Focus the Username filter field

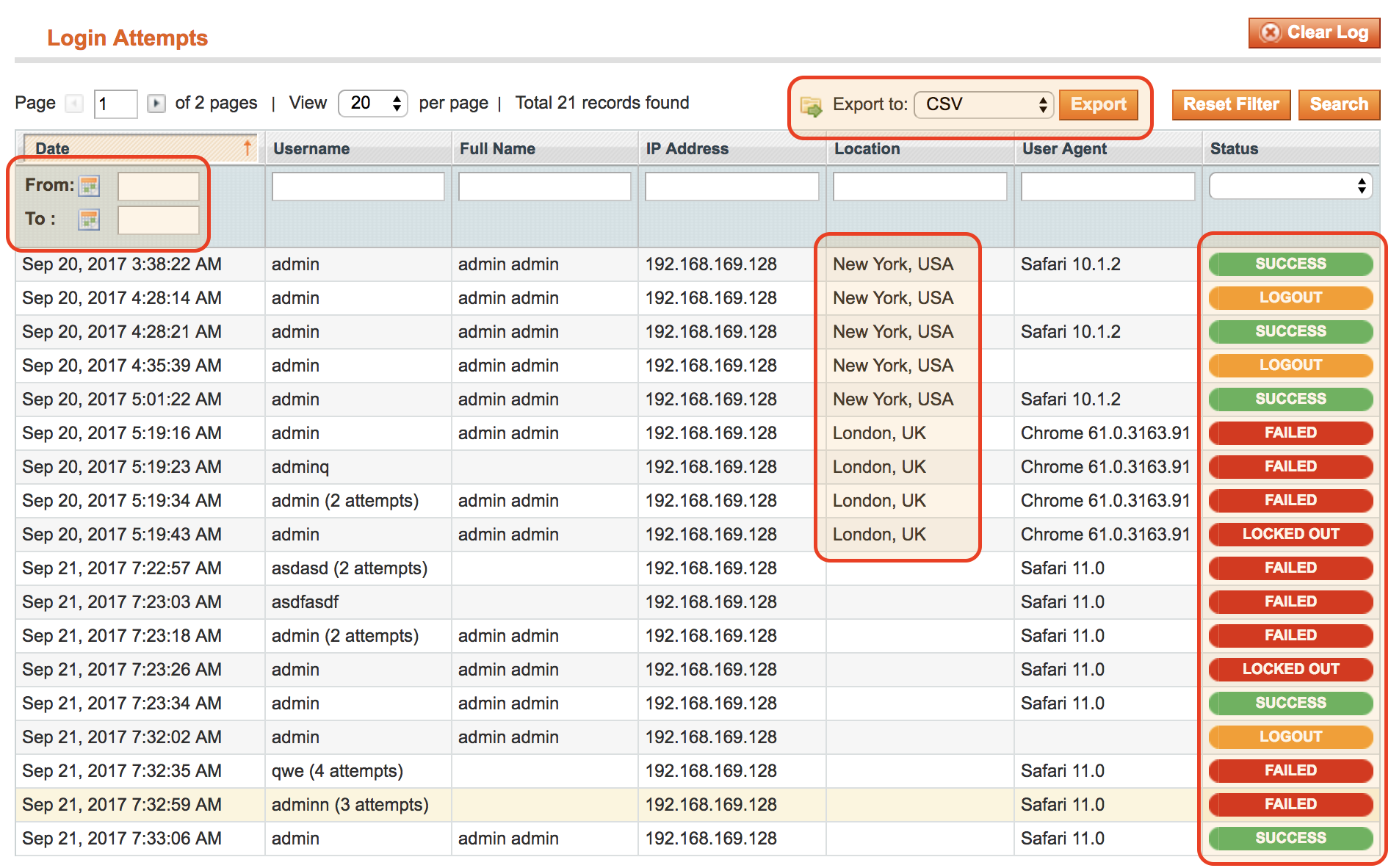(x=358, y=187)
